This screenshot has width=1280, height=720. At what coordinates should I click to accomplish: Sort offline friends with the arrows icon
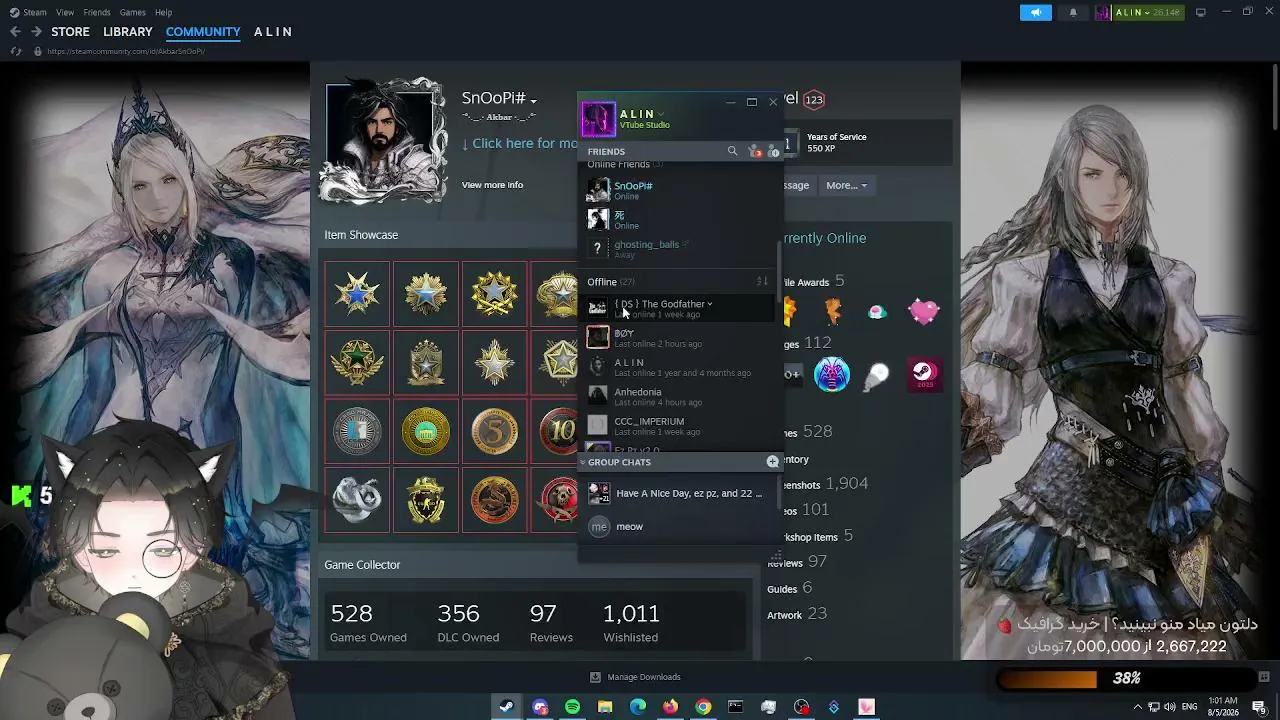point(762,281)
